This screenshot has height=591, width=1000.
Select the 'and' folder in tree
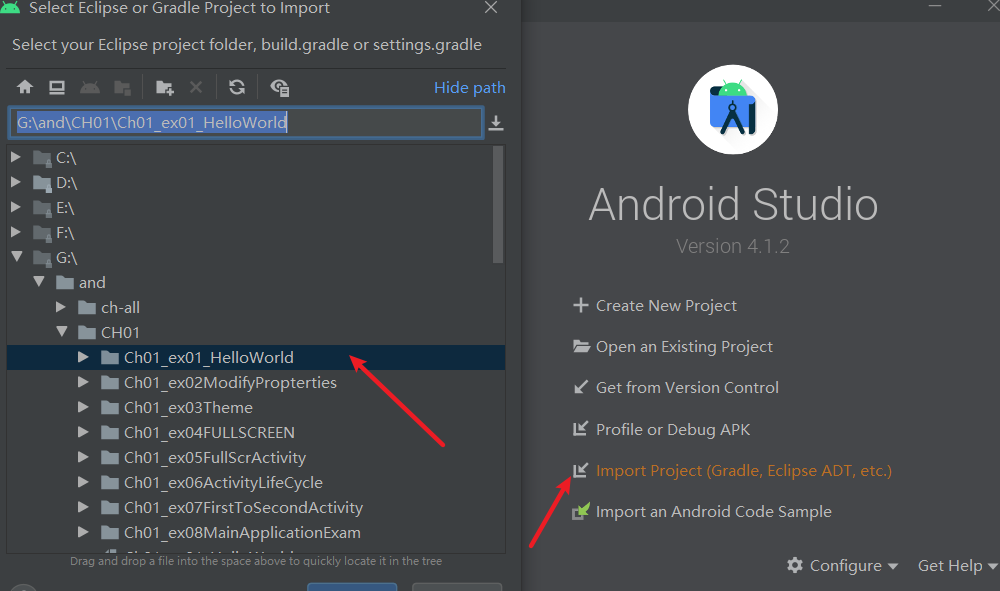click(x=92, y=282)
